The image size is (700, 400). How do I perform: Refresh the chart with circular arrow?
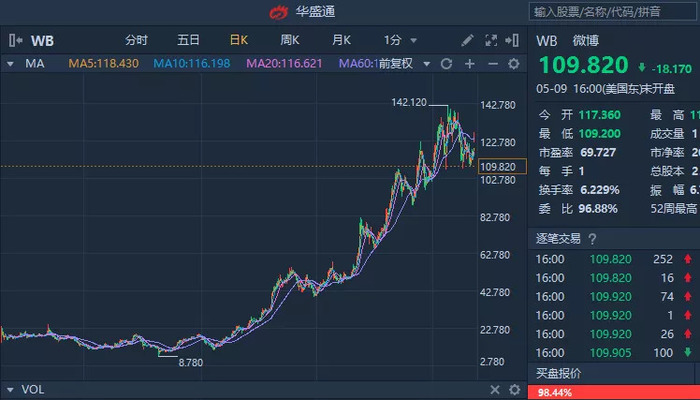446,64
